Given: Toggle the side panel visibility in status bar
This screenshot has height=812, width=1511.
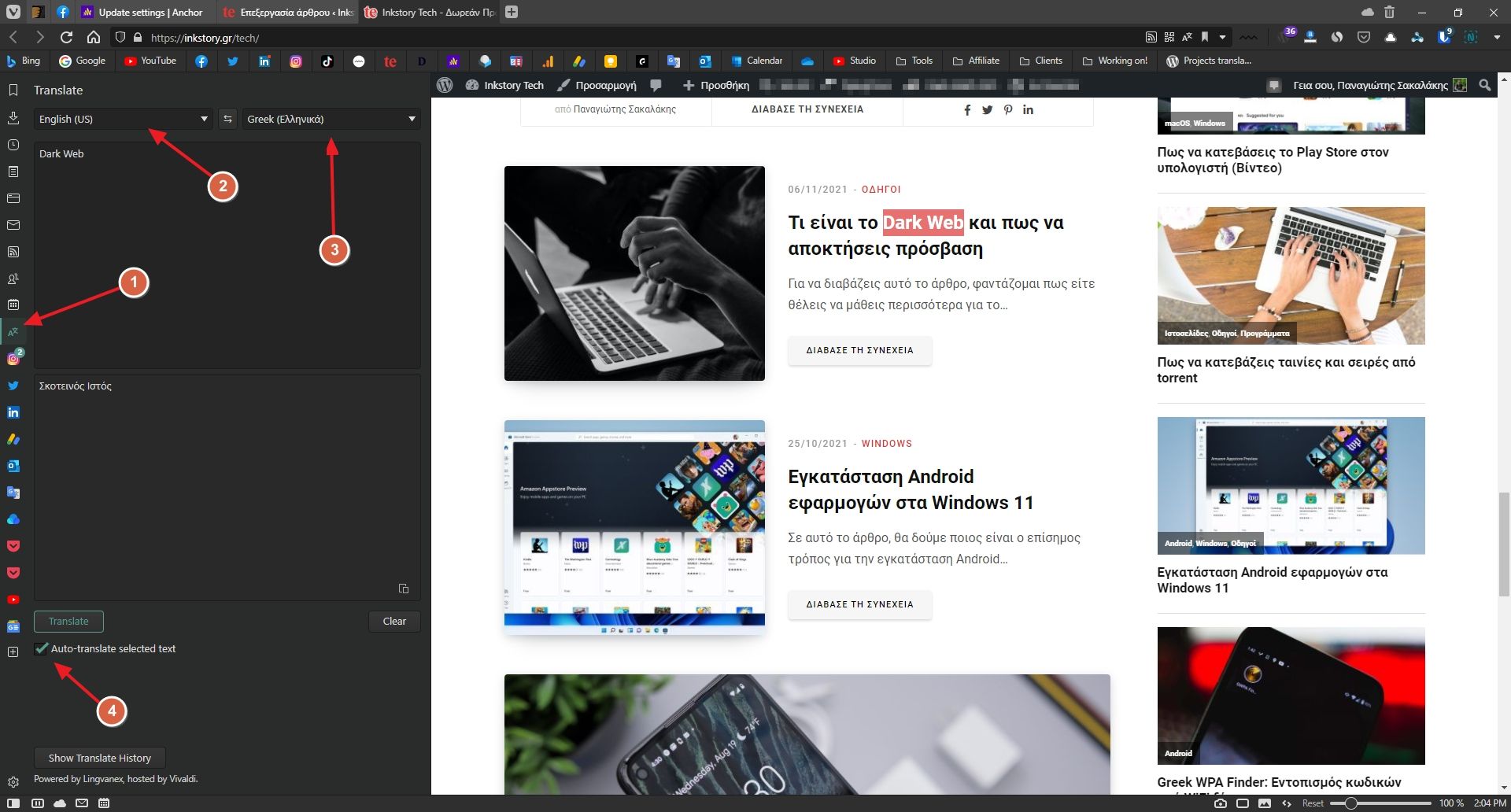Looking at the screenshot, I should [x=13, y=803].
